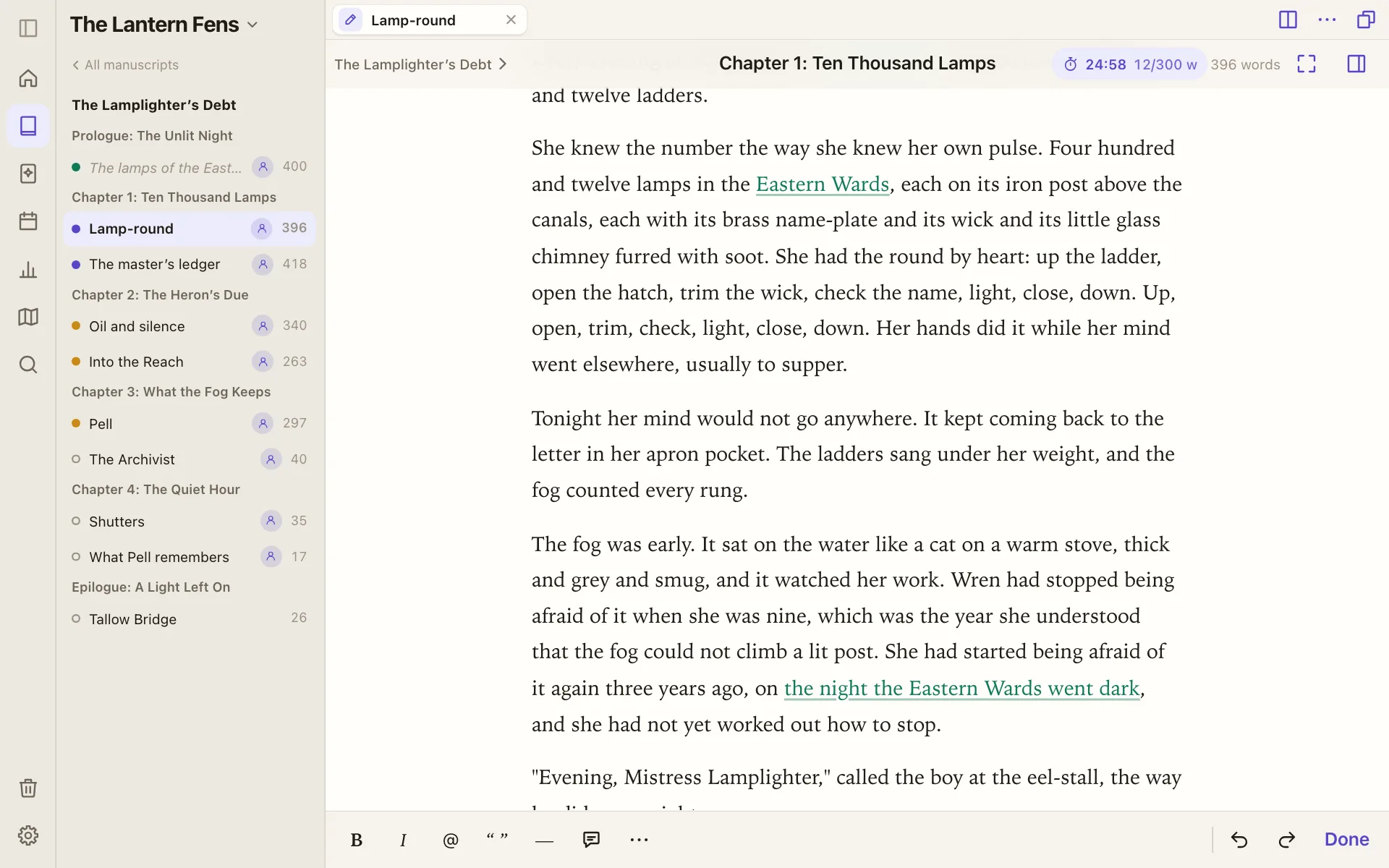Toggle bold formatting in the editor toolbar
The image size is (1389, 868).
pos(356,840)
